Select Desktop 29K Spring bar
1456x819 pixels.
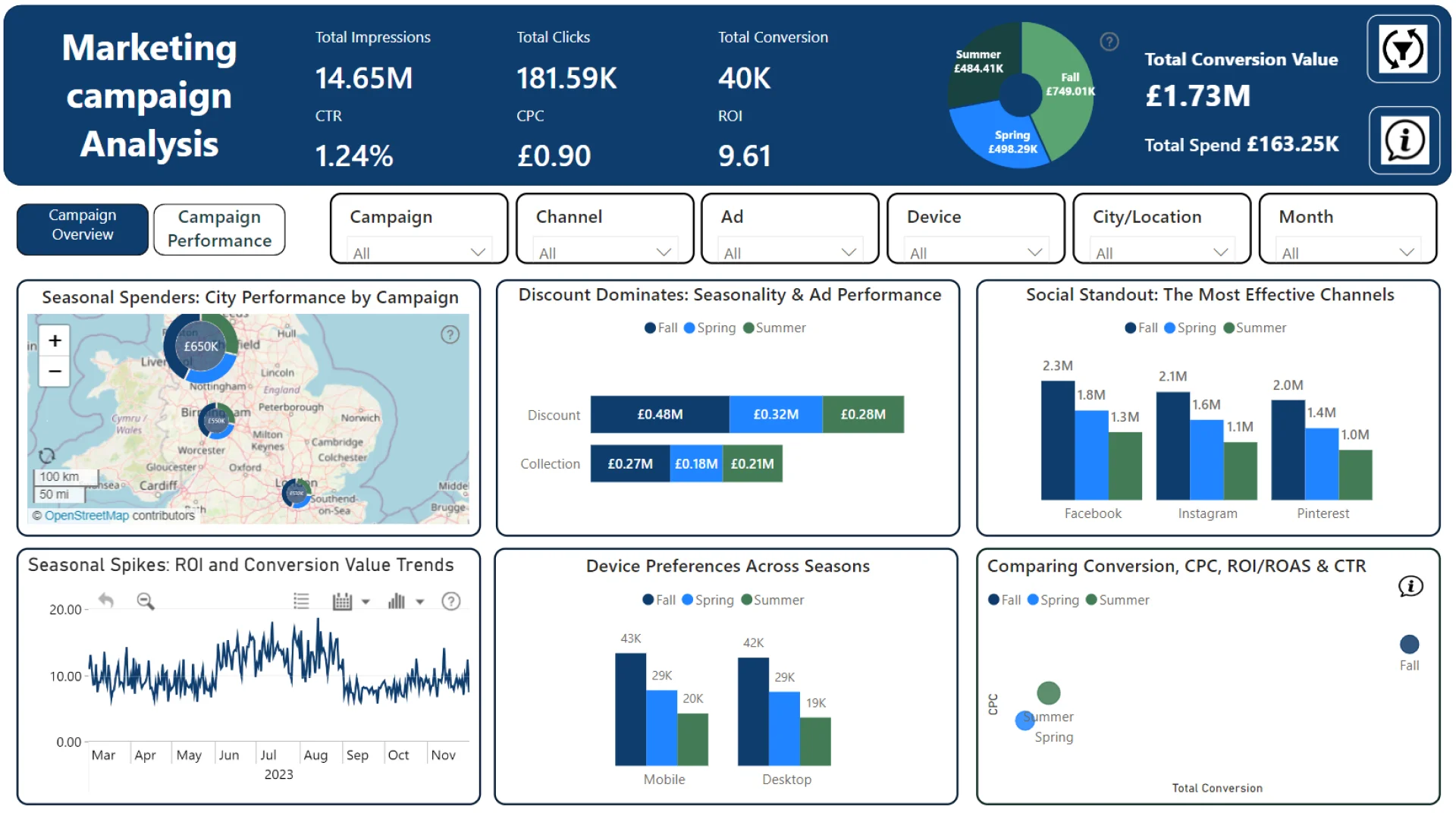[784, 728]
